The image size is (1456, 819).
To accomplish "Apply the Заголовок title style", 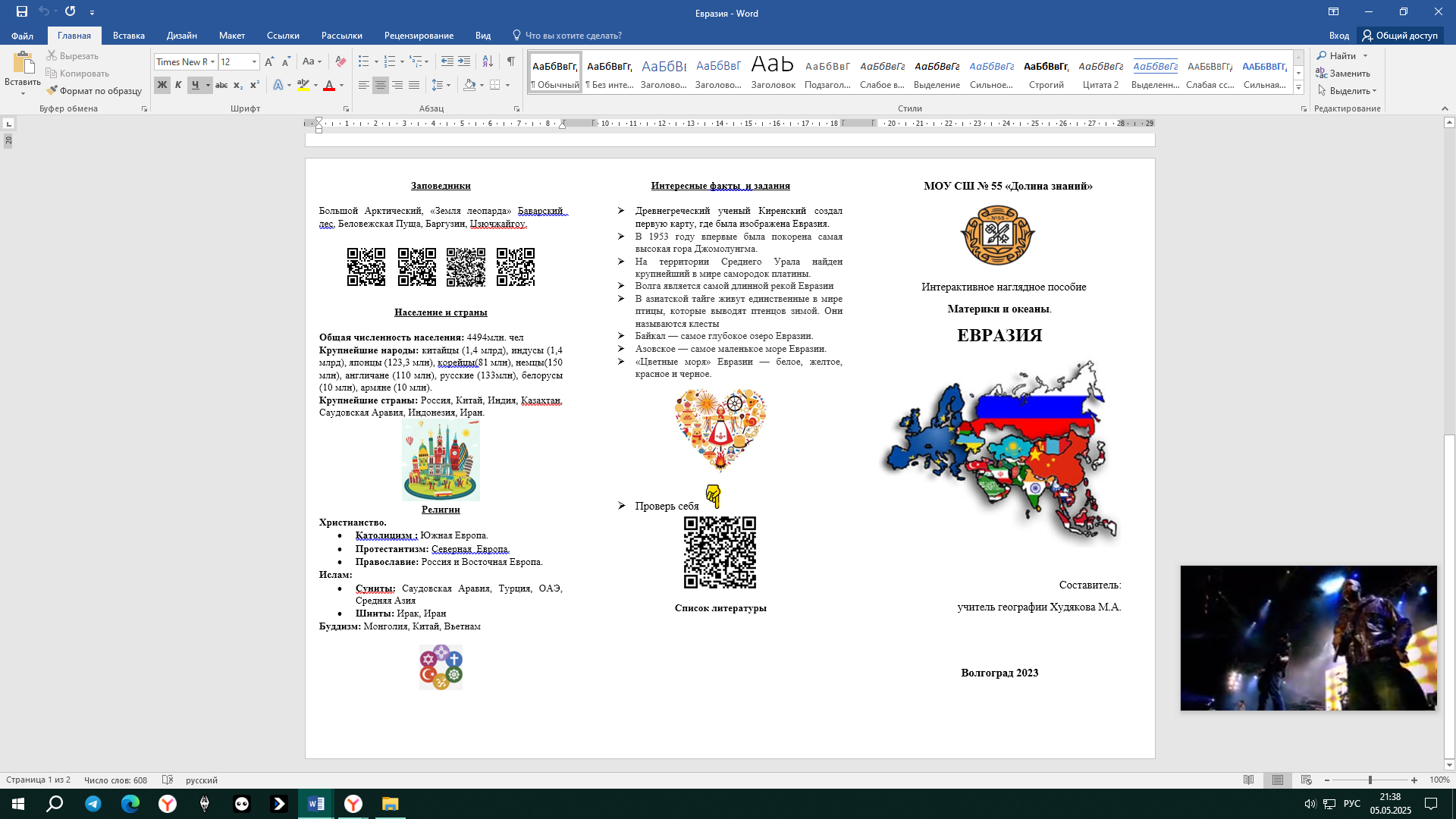I will click(773, 72).
